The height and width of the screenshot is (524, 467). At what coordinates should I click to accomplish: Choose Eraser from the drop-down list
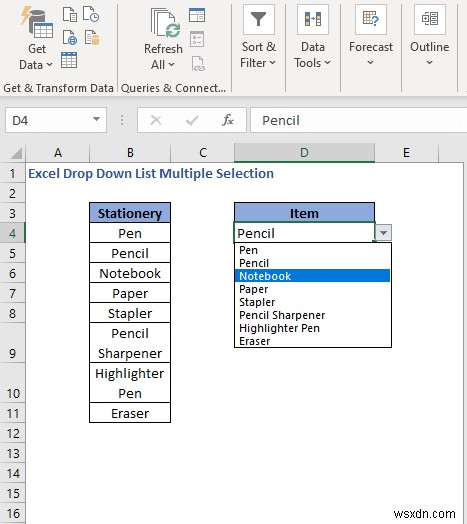coord(313,341)
